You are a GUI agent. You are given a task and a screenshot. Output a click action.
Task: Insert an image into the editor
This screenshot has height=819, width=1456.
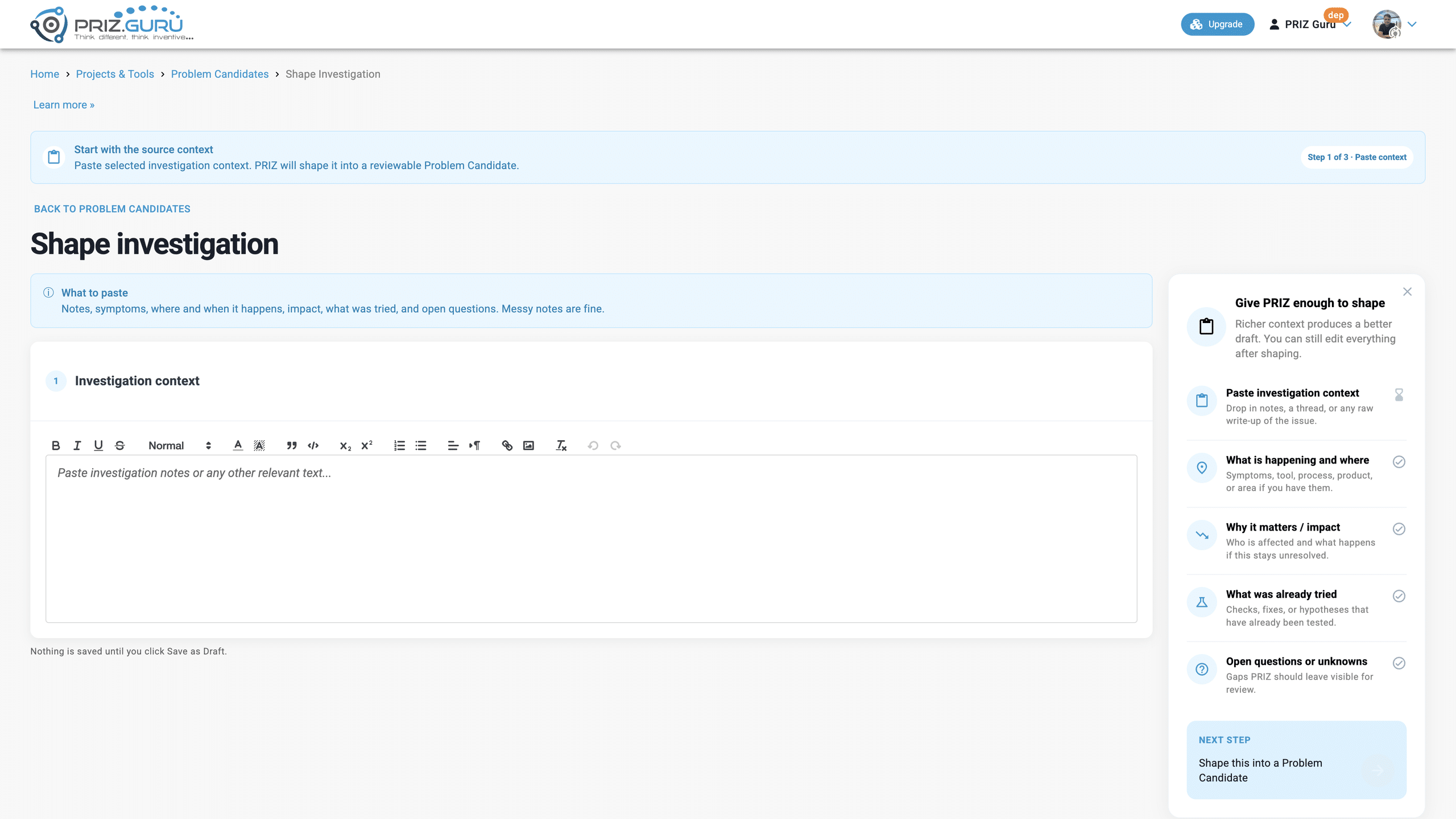pos(528,445)
